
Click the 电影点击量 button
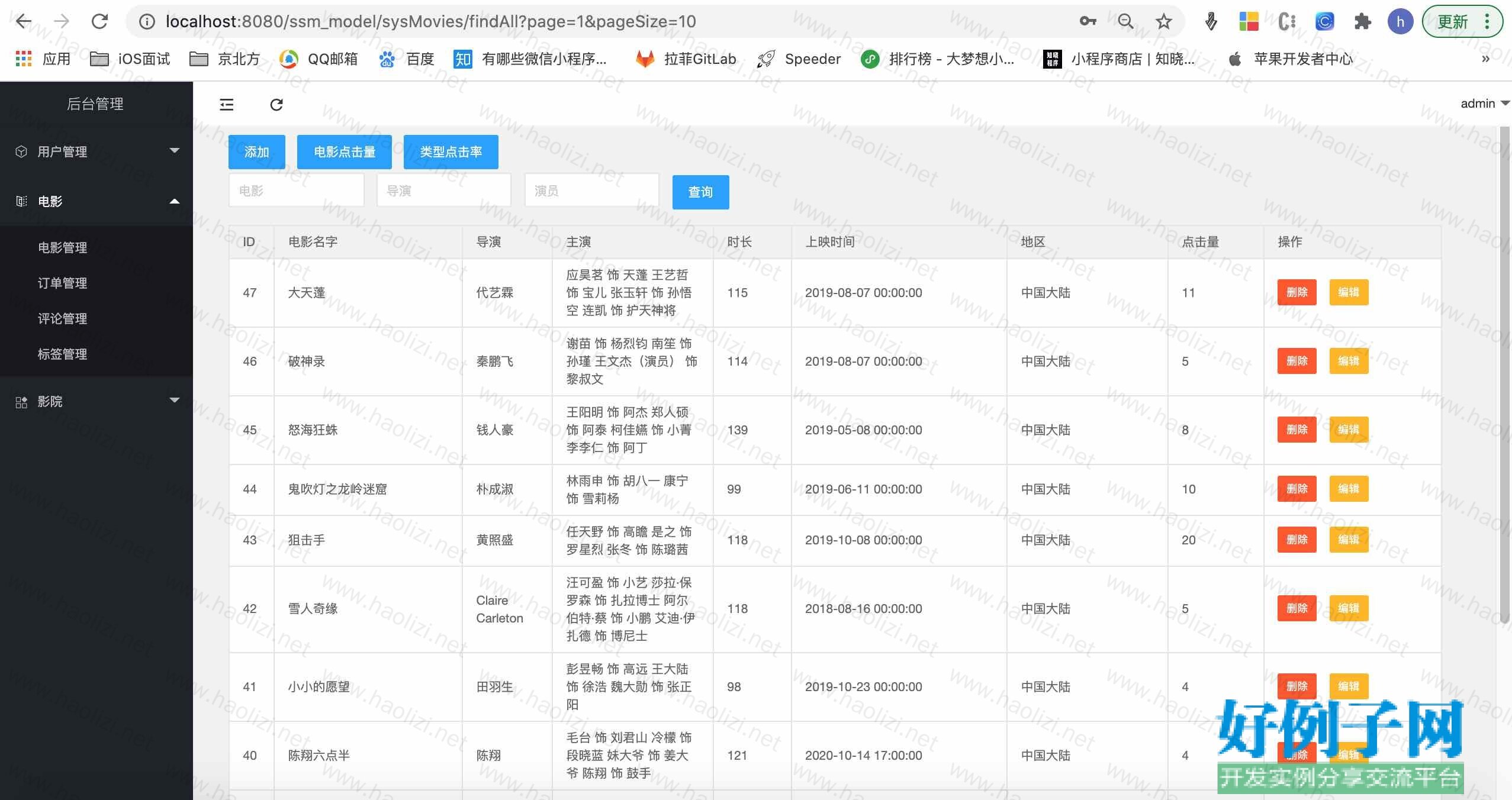(344, 152)
